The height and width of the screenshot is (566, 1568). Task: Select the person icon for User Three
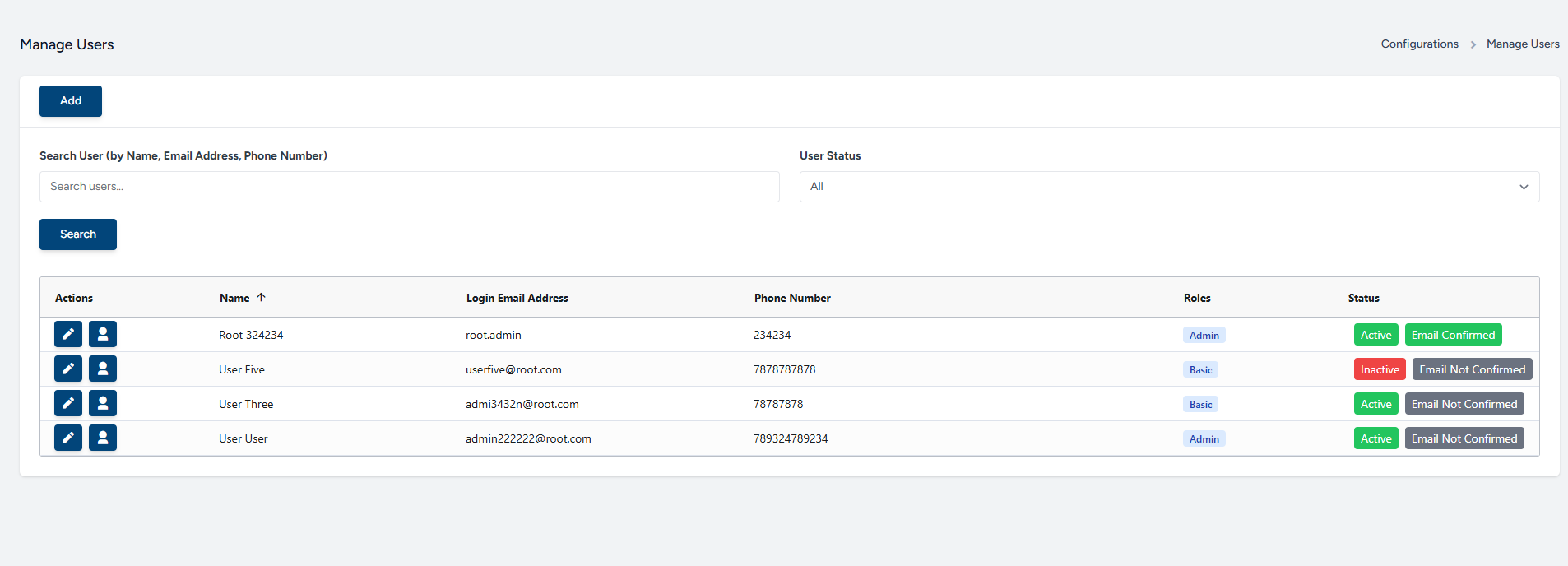(x=103, y=403)
